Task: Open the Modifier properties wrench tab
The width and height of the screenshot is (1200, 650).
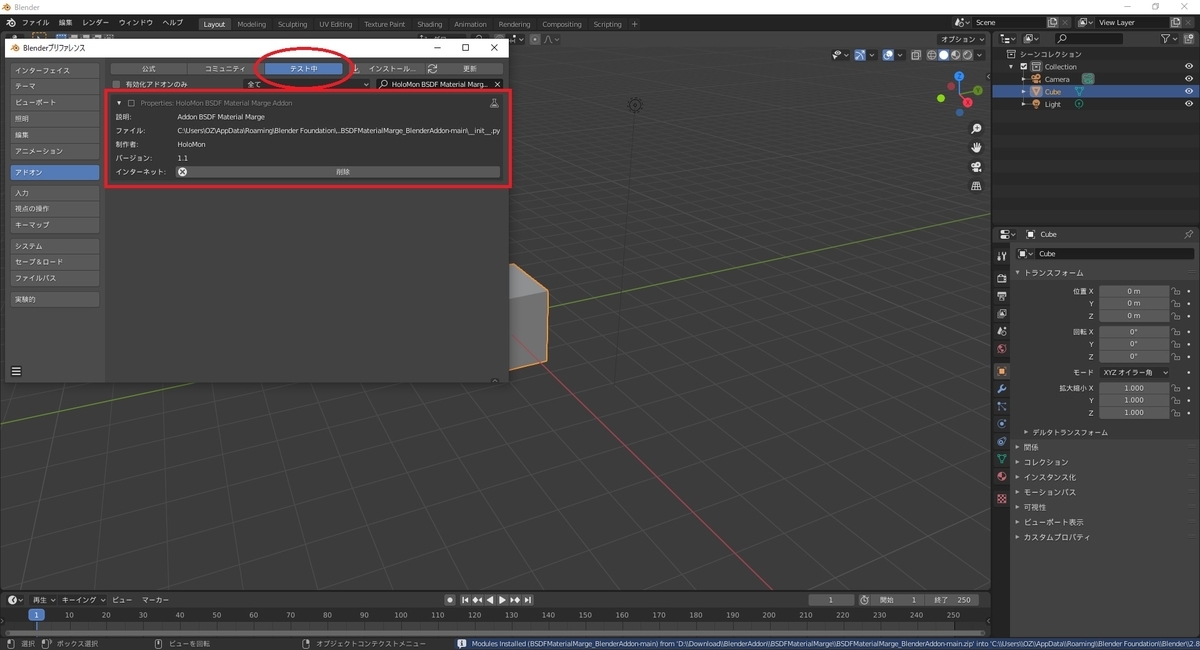Action: coord(1001,388)
